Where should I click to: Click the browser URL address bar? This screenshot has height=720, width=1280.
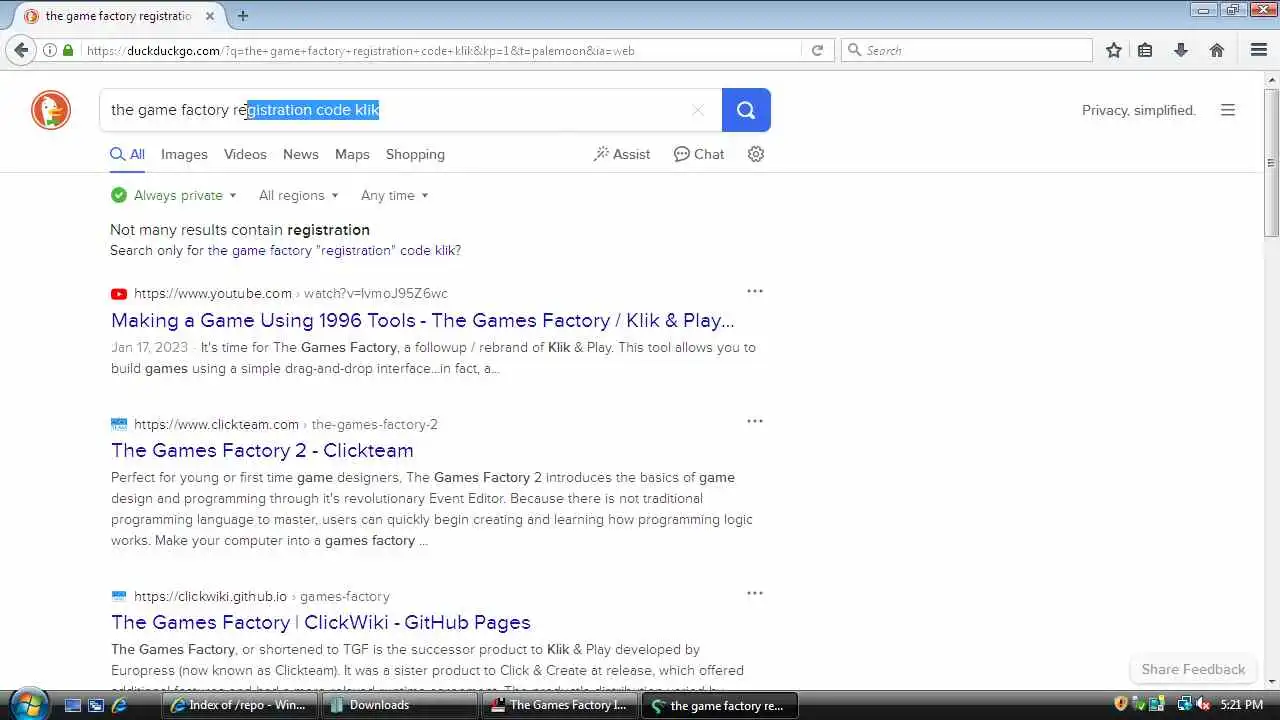click(440, 50)
